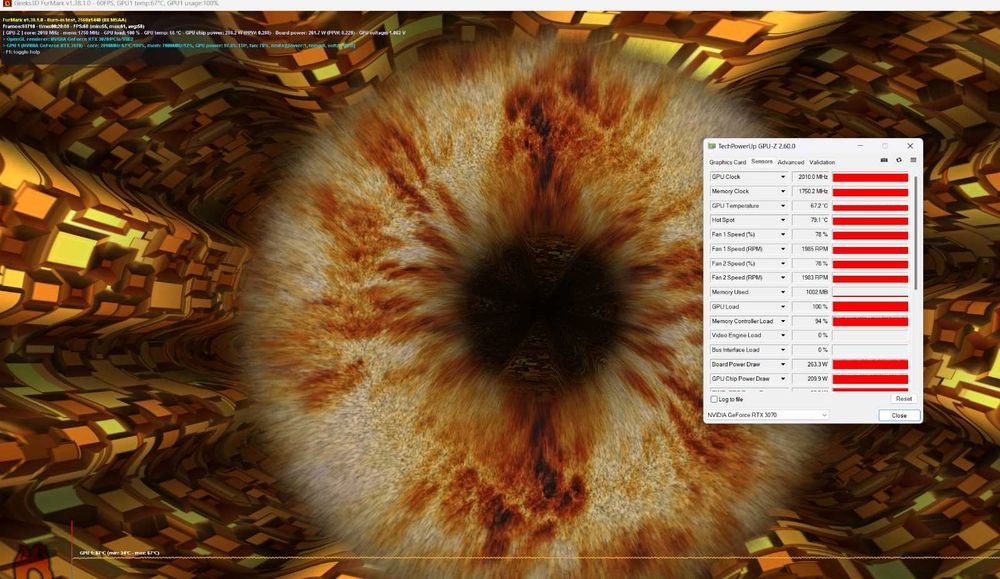Open the Hot Spot sensor dropdown
This screenshot has width=1000, height=579.
[x=783, y=220]
